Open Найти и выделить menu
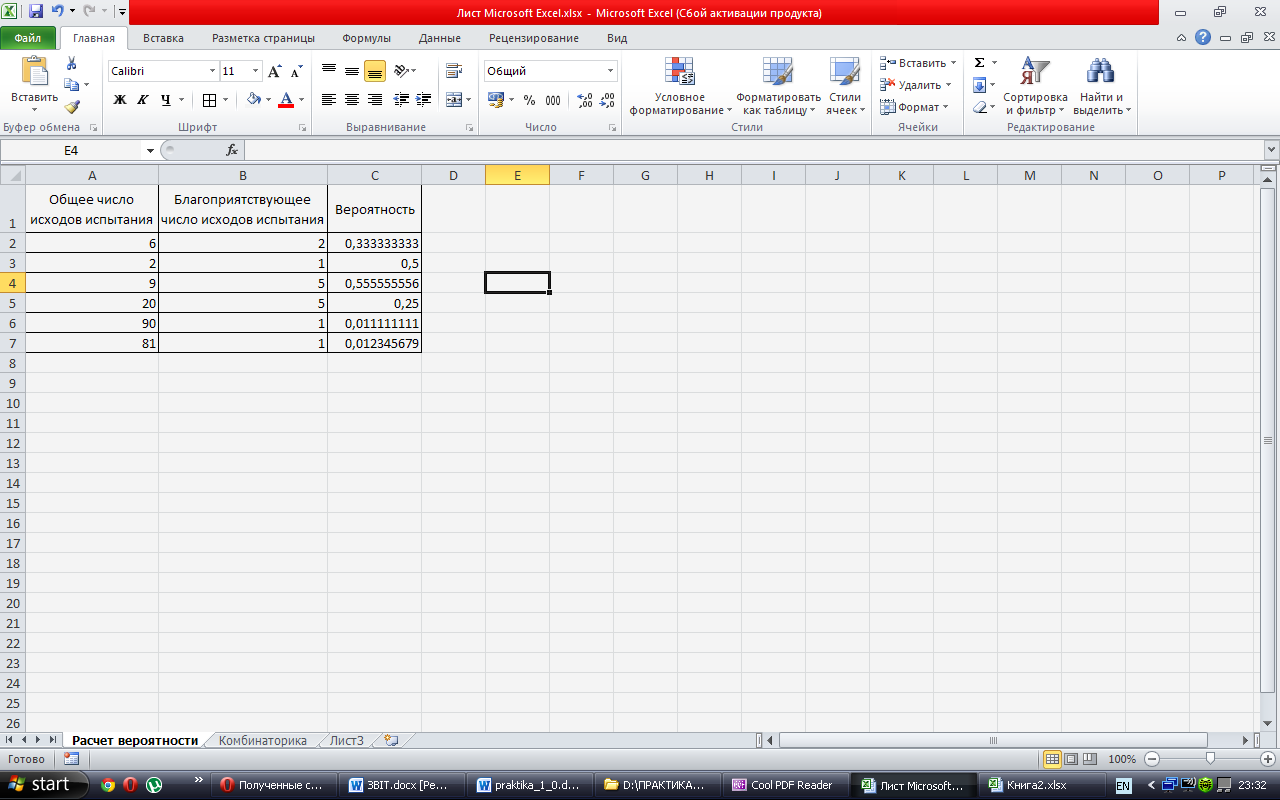The width and height of the screenshot is (1280, 800). pyautogui.click(x=1101, y=87)
